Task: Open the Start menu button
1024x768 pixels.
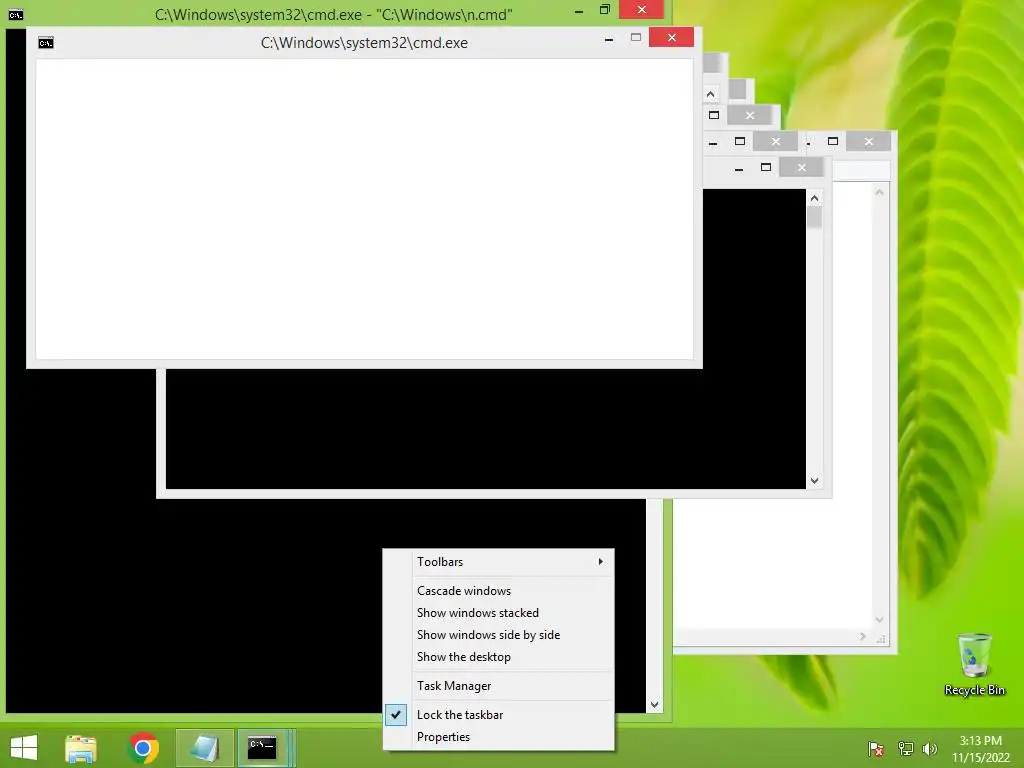Action: click(x=24, y=748)
